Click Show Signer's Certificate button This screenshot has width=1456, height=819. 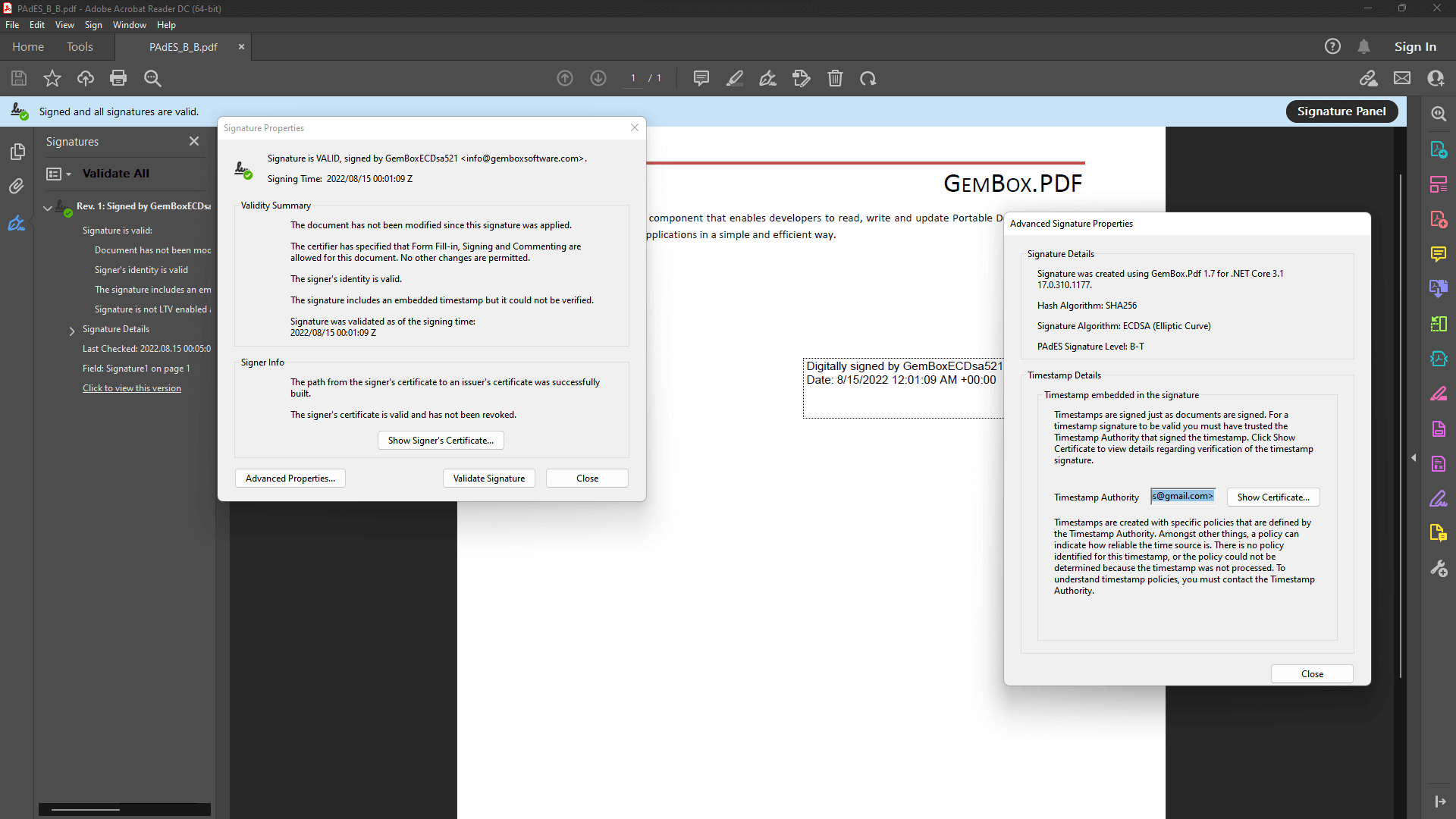(x=441, y=441)
